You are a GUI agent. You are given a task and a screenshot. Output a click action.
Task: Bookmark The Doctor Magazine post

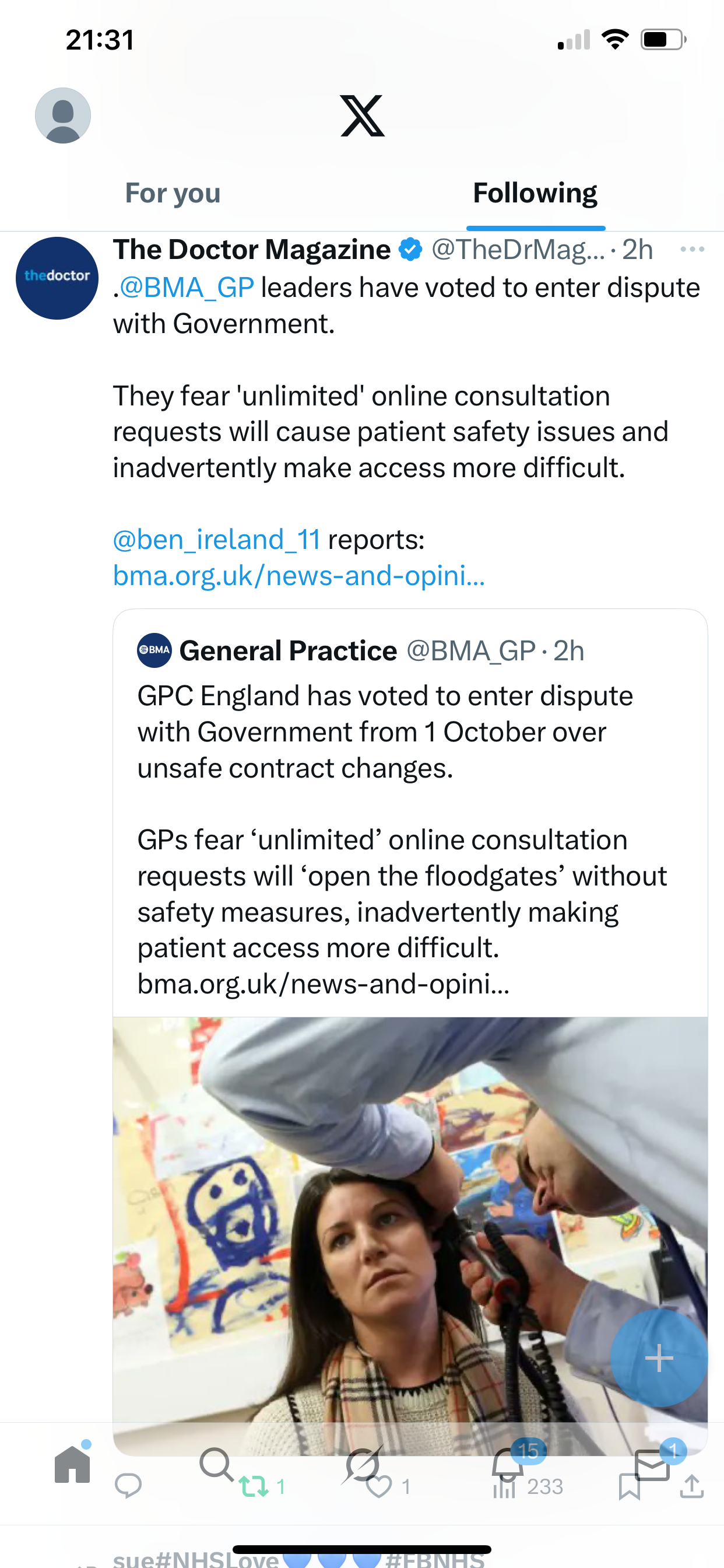[629, 1486]
